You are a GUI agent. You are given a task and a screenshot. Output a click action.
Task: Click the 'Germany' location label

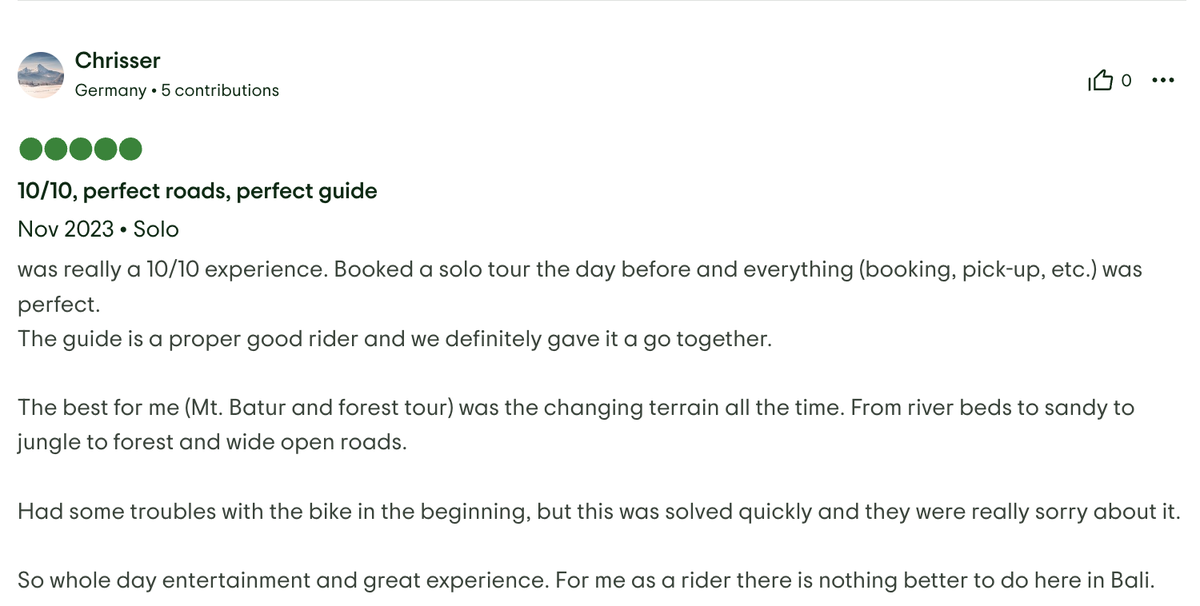point(110,90)
